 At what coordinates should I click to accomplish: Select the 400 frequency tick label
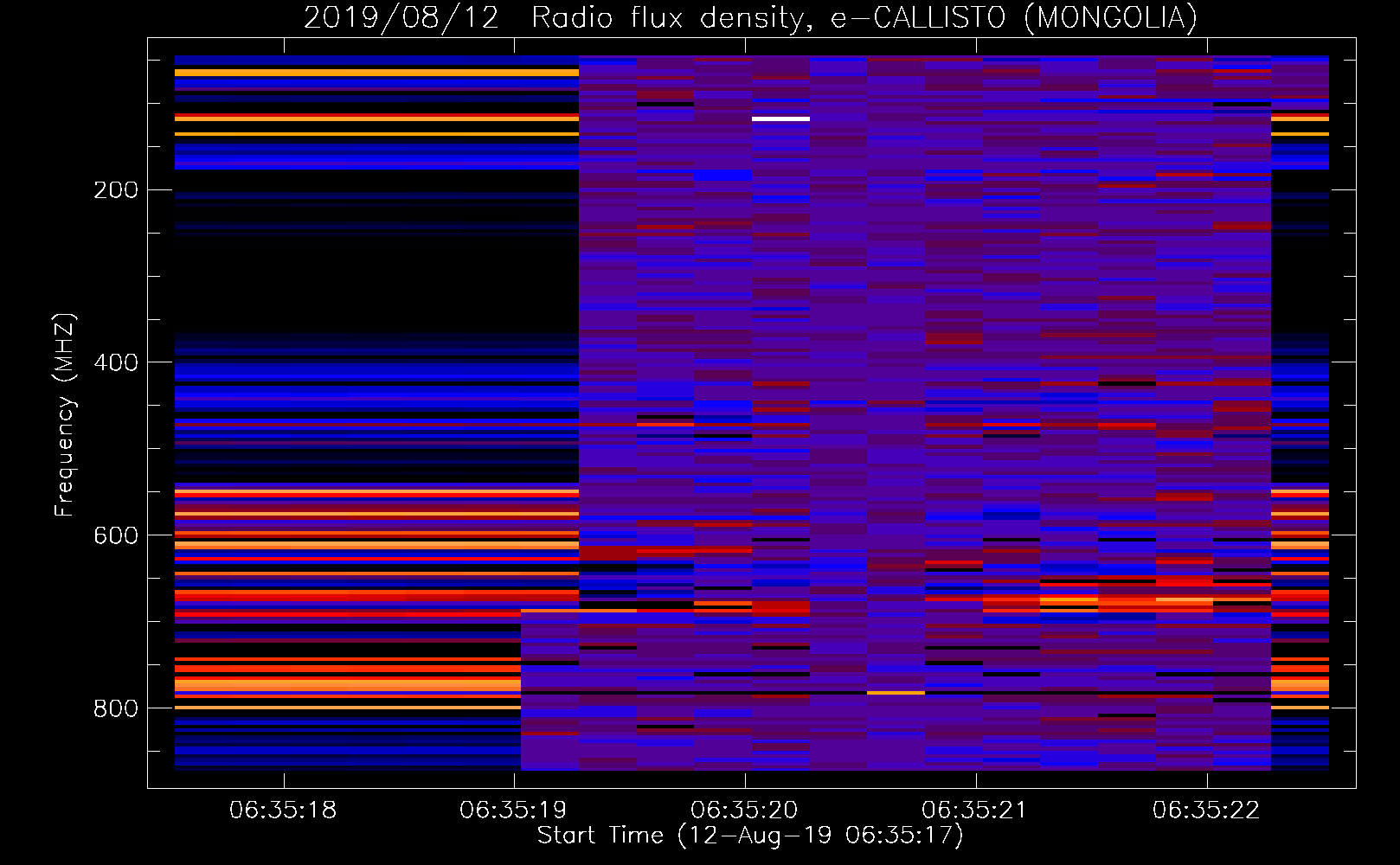click(116, 362)
